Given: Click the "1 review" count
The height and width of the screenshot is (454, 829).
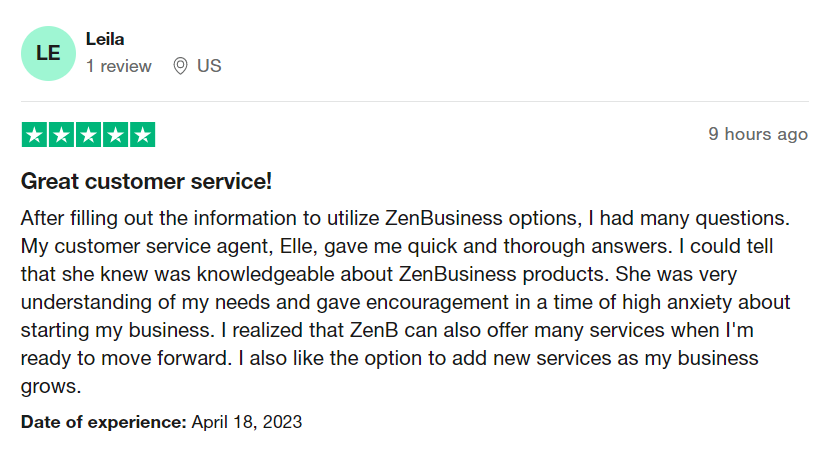Looking at the screenshot, I should point(119,66).
